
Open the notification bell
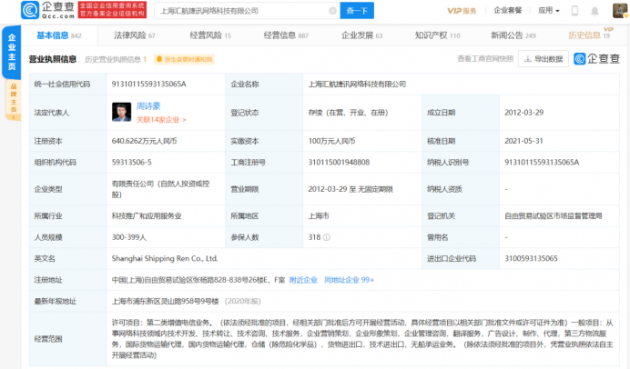[x=595, y=11]
